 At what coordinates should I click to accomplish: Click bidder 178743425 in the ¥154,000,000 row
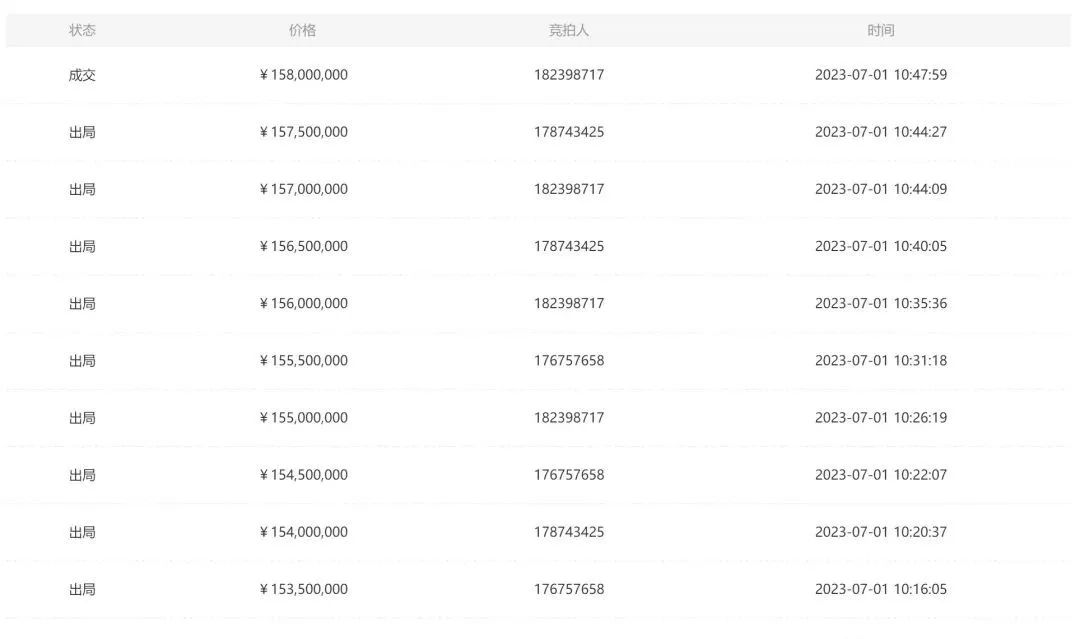[569, 532]
